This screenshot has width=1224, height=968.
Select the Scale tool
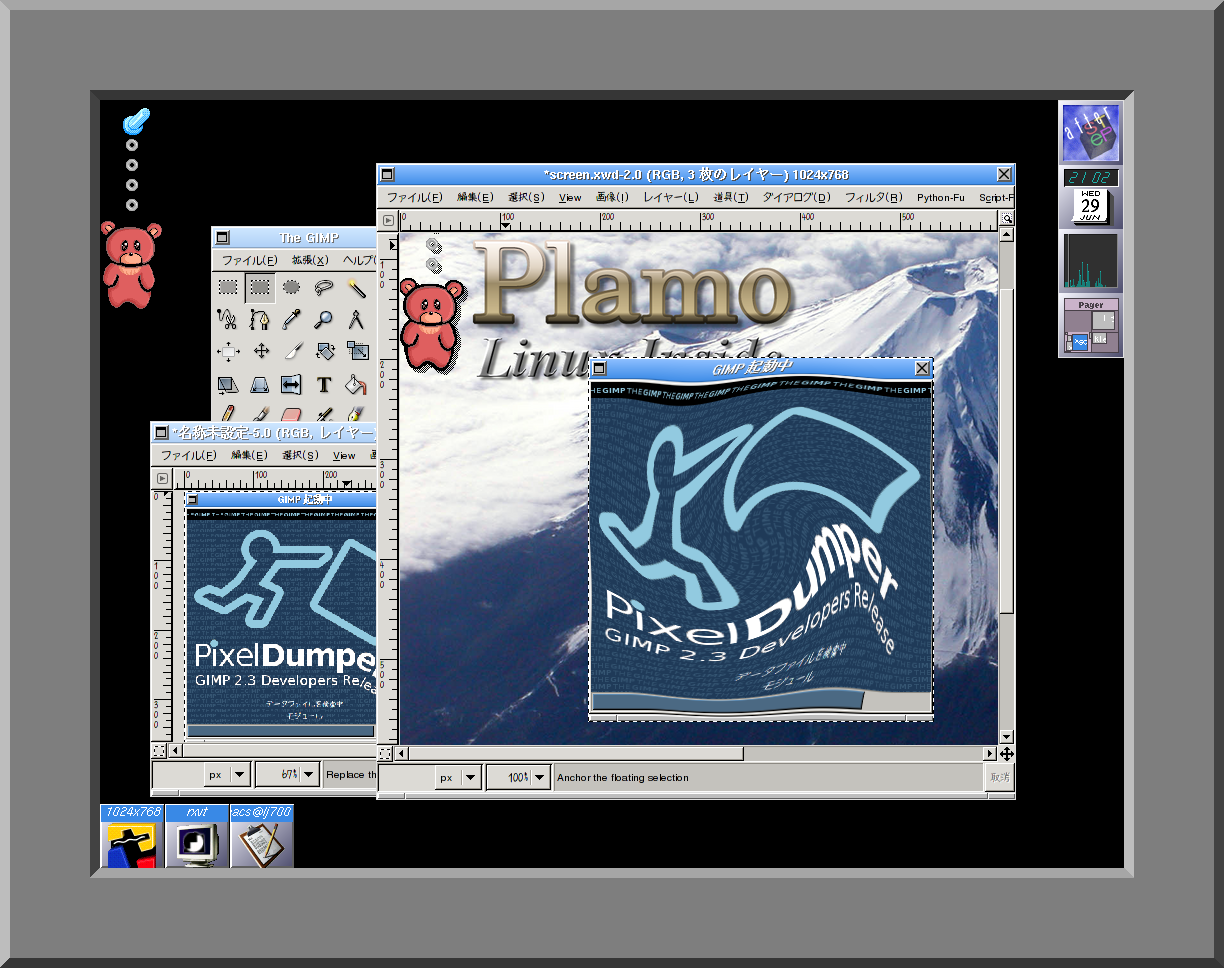point(356,352)
